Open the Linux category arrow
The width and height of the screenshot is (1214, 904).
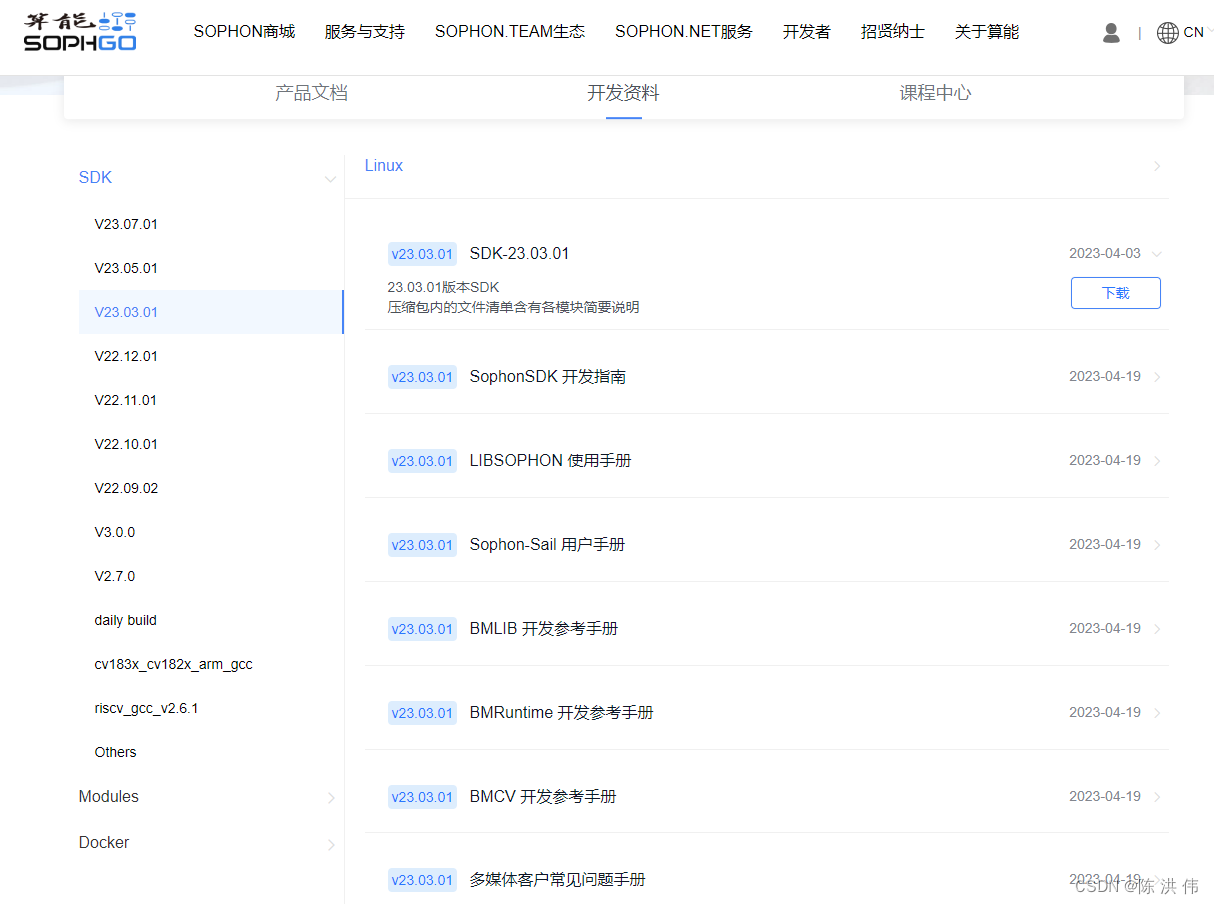coord(1156,165)
